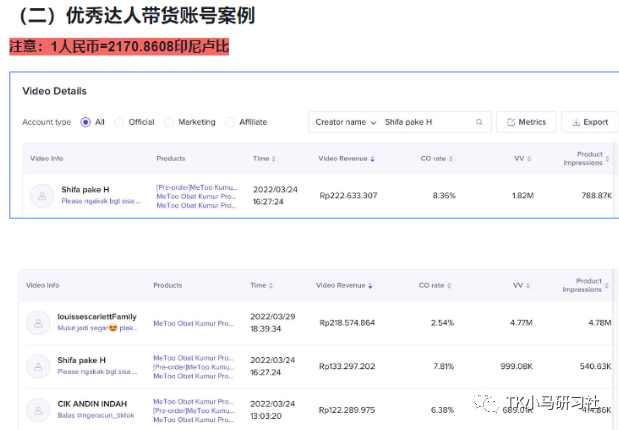
Task: Select the Affiliate account type radio
Action: [230, 122]
